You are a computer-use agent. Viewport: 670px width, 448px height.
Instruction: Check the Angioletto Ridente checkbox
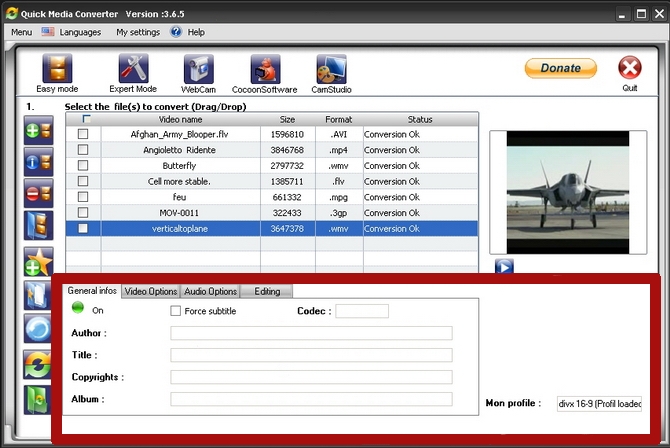(x=83, y=150)
